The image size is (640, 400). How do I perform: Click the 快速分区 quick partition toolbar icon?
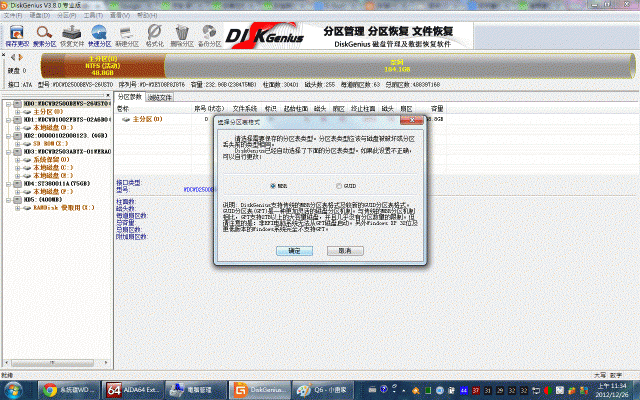tap(99, 36)
